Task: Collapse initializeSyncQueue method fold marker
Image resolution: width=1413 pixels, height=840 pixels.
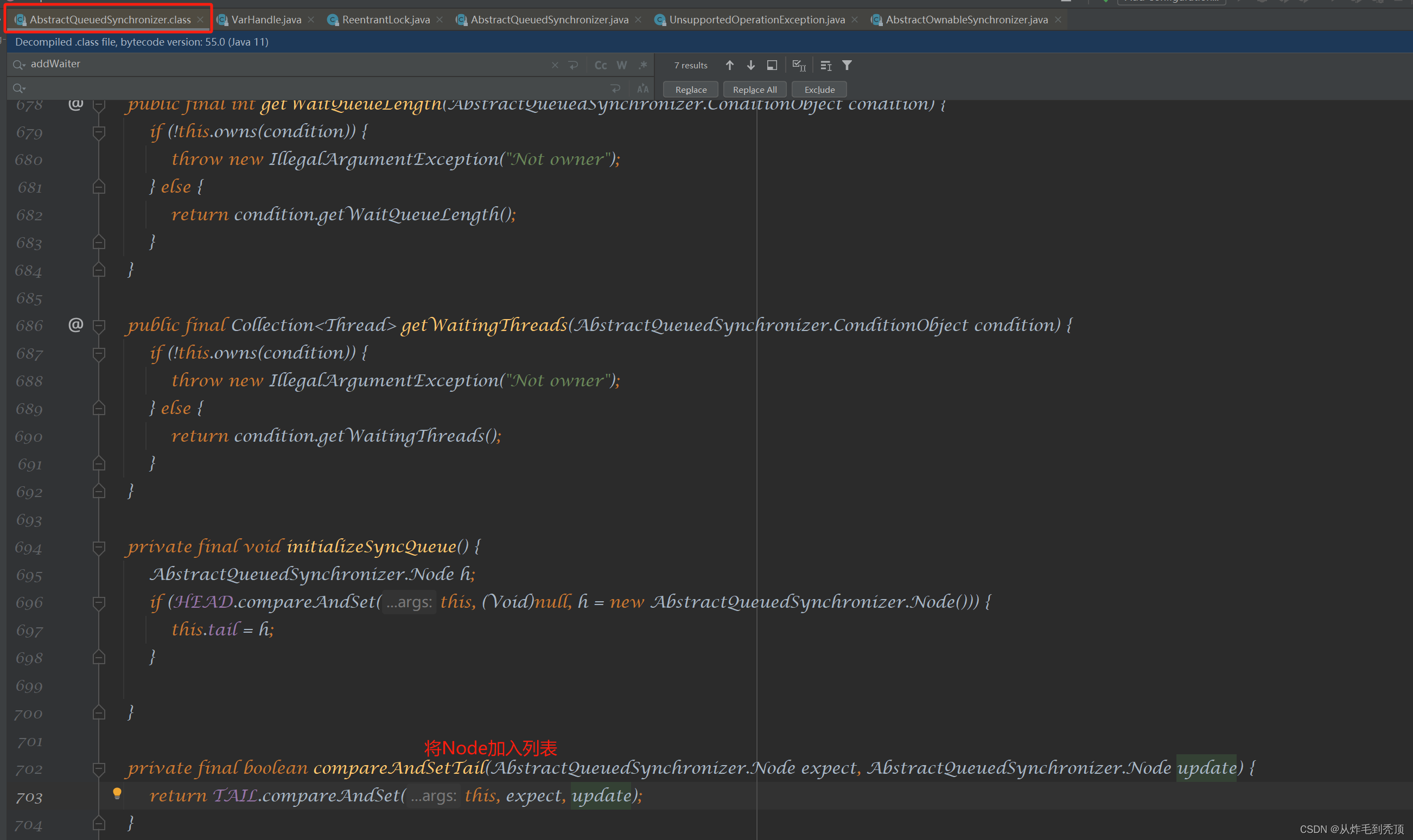Action: point(99,547)
